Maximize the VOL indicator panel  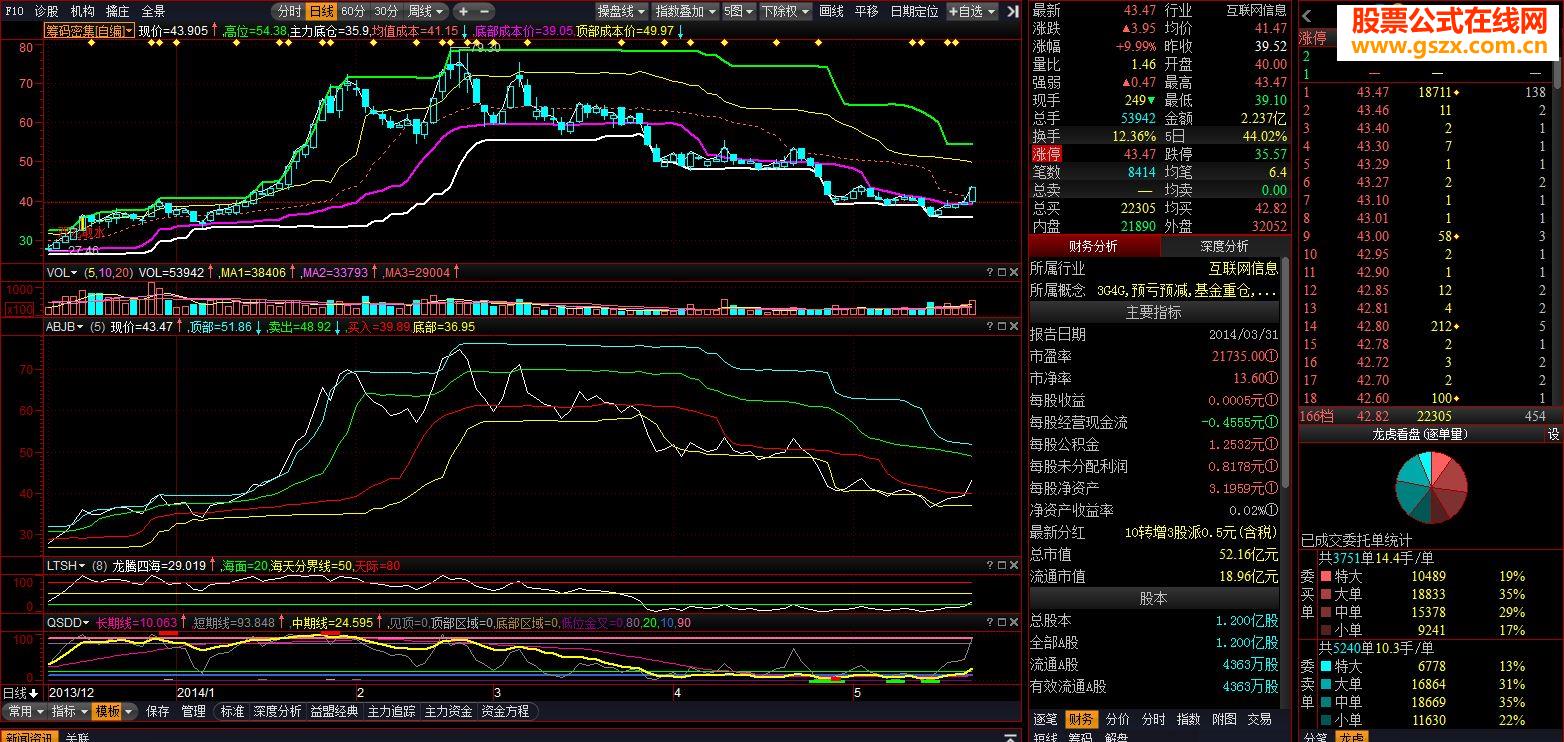1003,272
